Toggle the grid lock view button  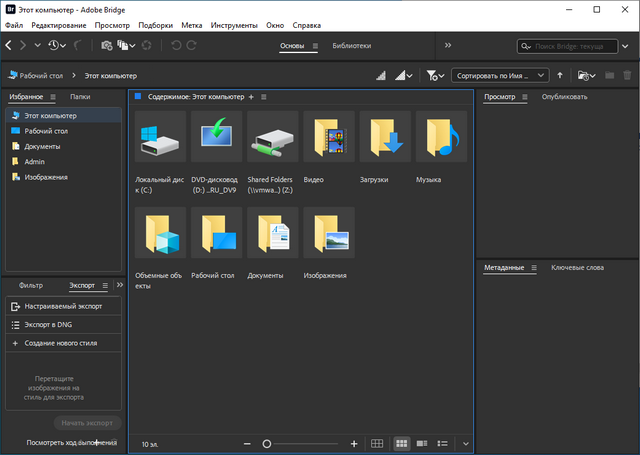point(377,443)
